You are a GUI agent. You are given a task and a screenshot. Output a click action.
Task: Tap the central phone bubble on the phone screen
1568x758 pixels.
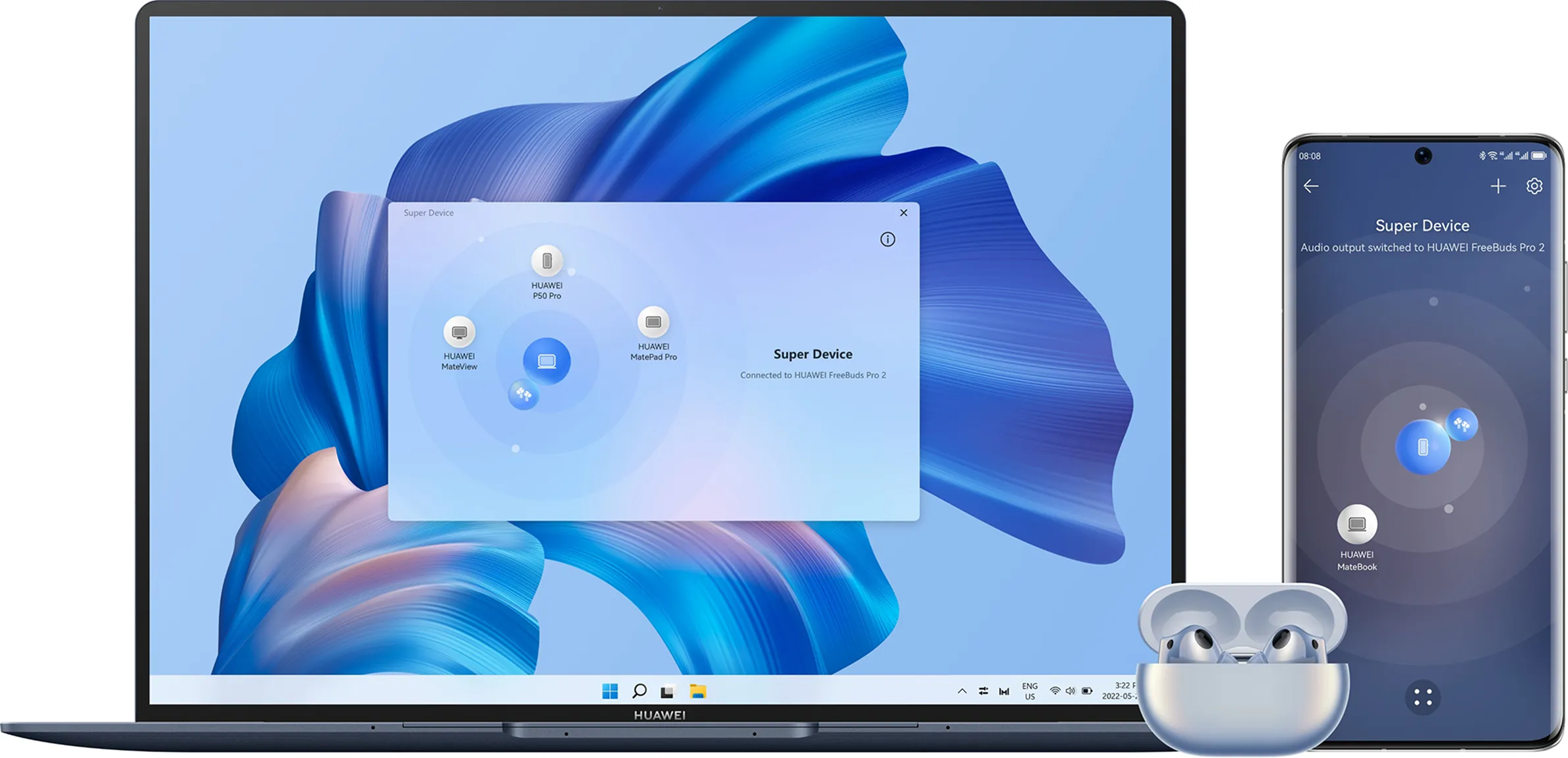1422,447
